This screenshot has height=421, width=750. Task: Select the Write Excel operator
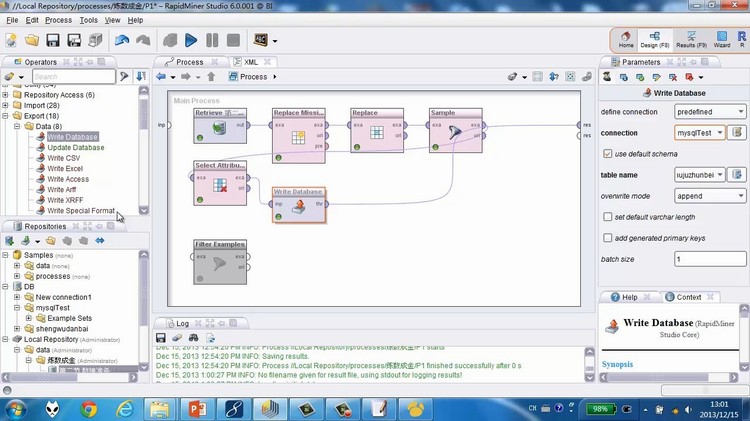tap(65, 168)
